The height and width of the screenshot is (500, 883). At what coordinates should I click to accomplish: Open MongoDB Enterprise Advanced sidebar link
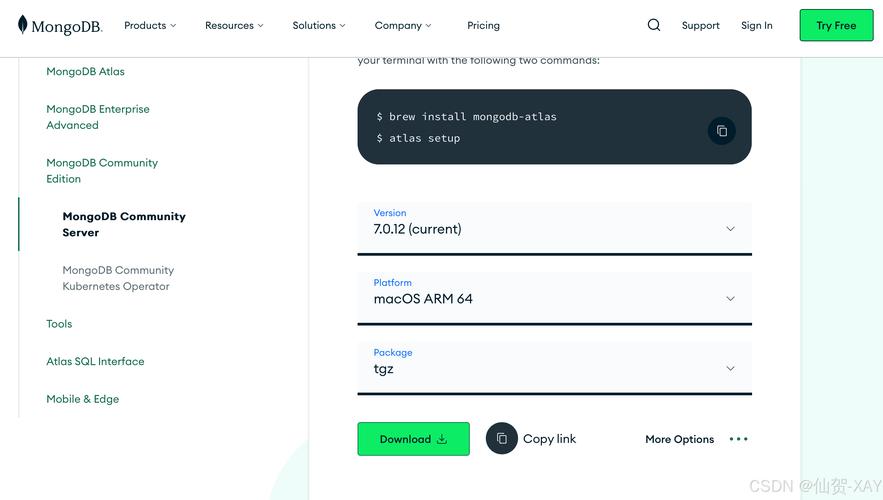[x=97, y=117]
